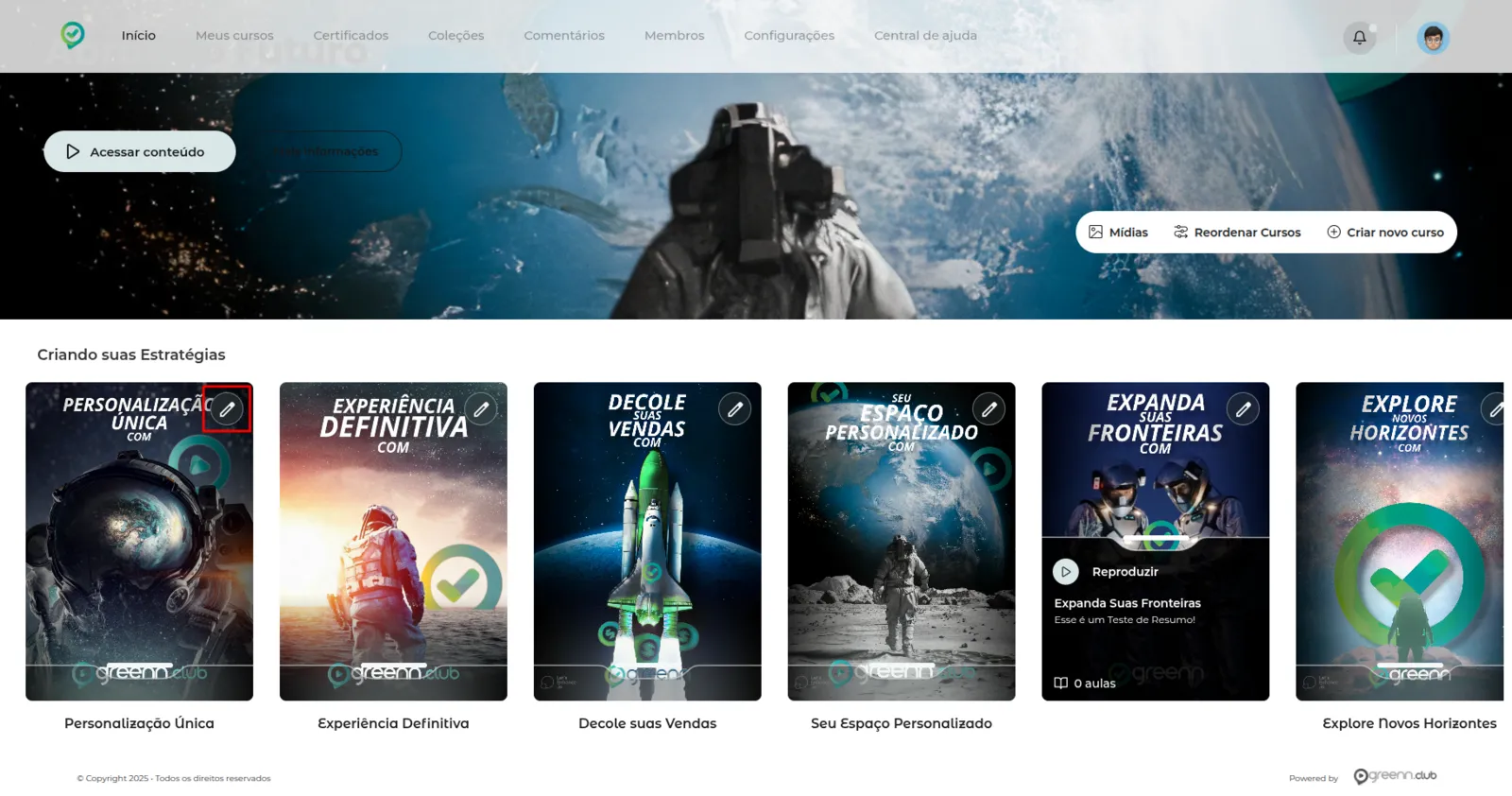Open the notifications bell
This screenshot has width=1512, height=796.
pyautogui.click(x=1359, y=38)
